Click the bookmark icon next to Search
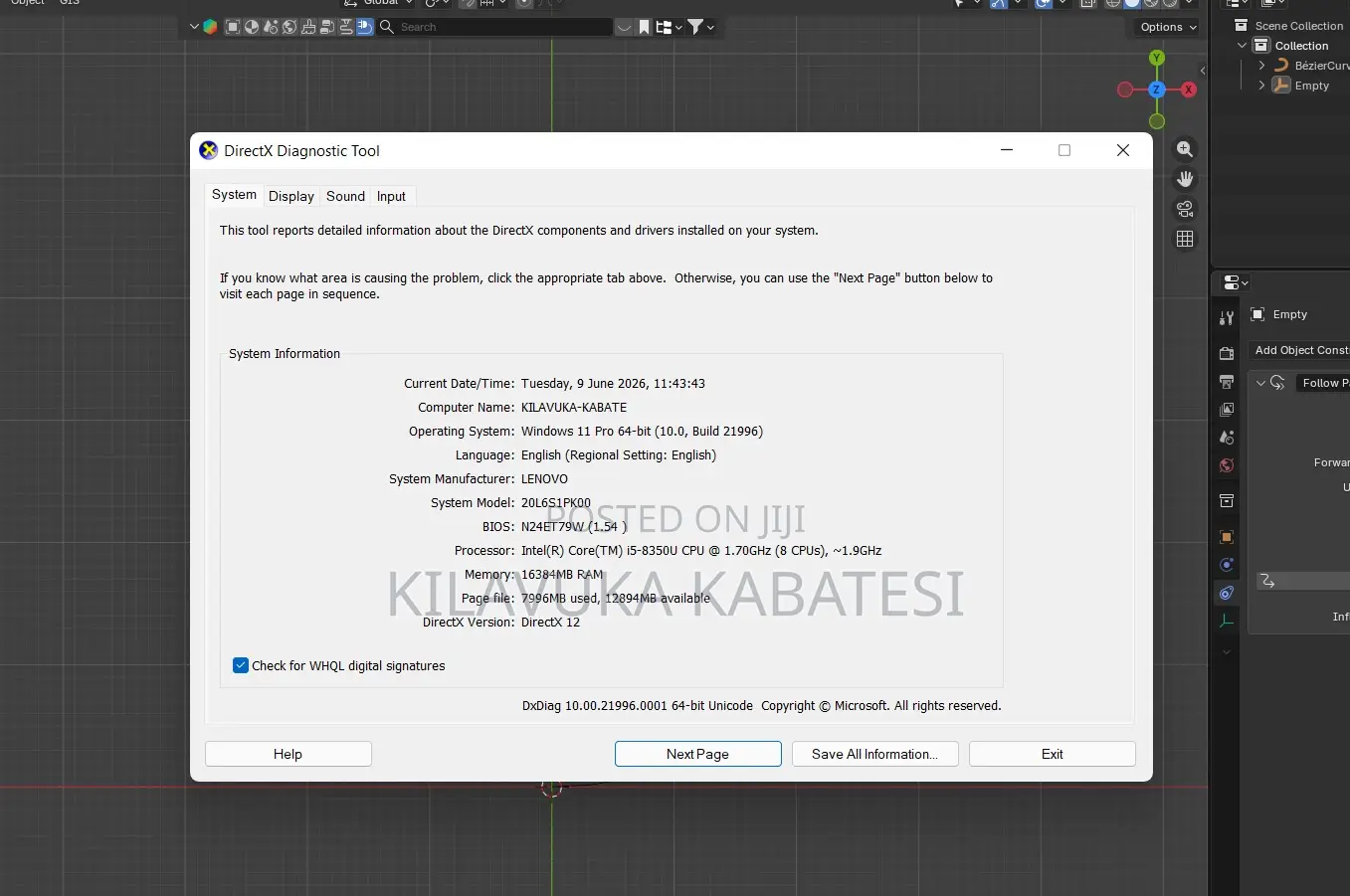The image size is (1350, 896). coord(645,27)
